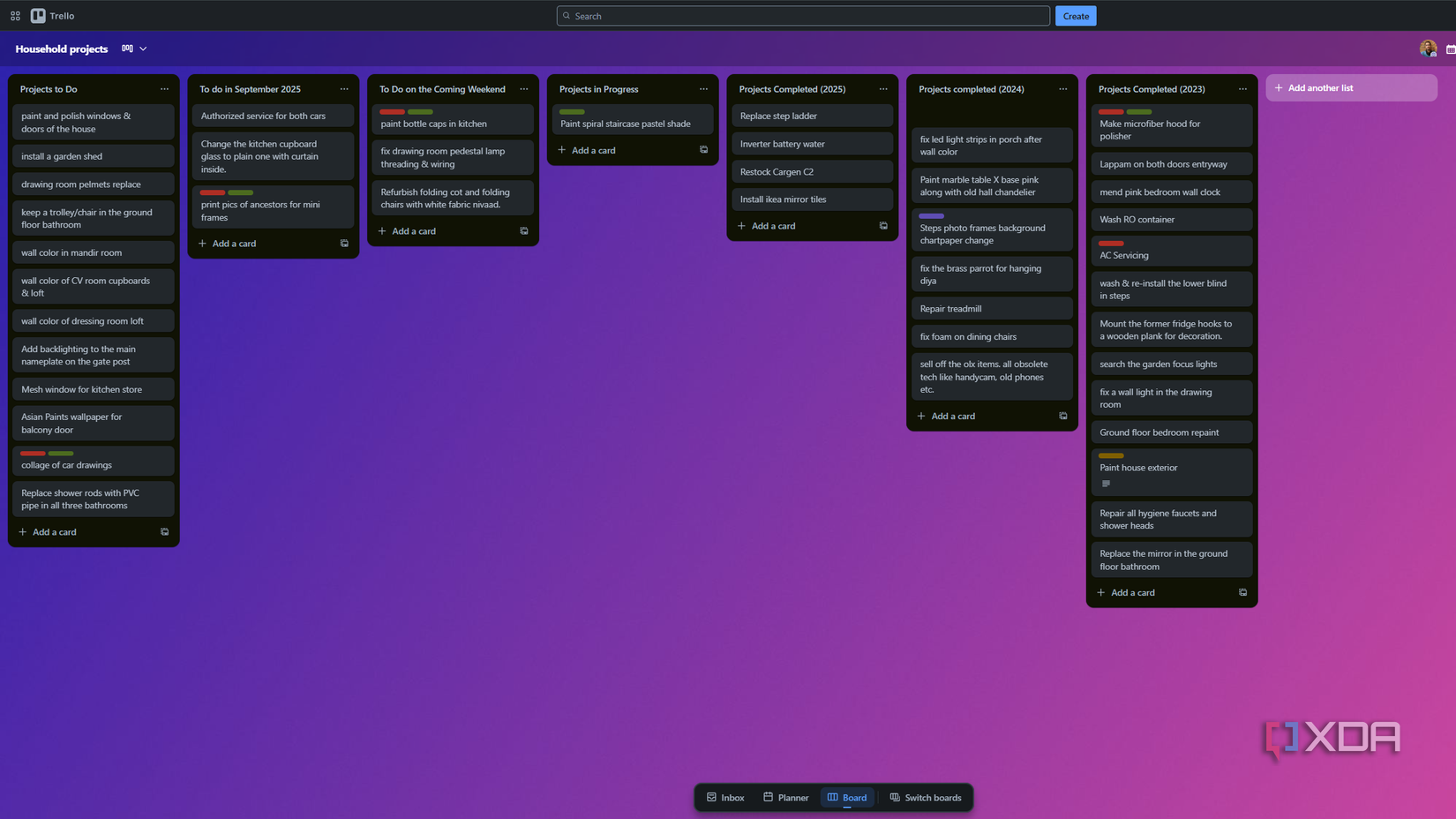Open Projects completed (2024) list menu
This screenshot has width=1456, height=819.
(x=1063, y=89)
